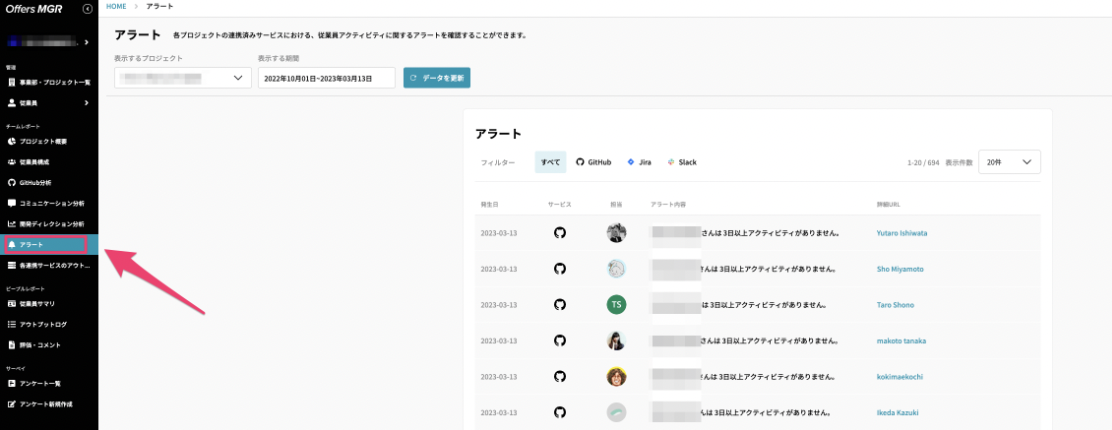Click the データを更新 button

pos(437,78)
